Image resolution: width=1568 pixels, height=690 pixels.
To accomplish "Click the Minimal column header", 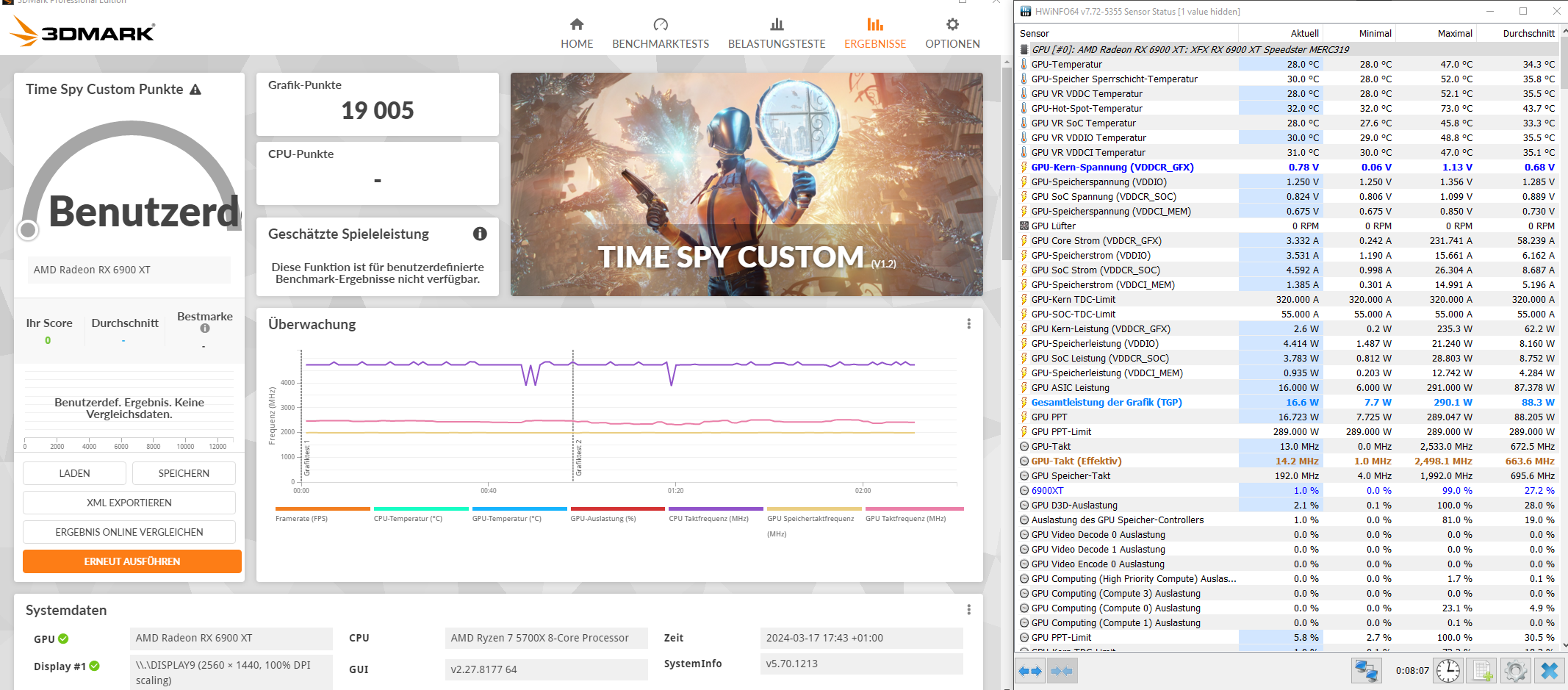I will coord(1359,34).
